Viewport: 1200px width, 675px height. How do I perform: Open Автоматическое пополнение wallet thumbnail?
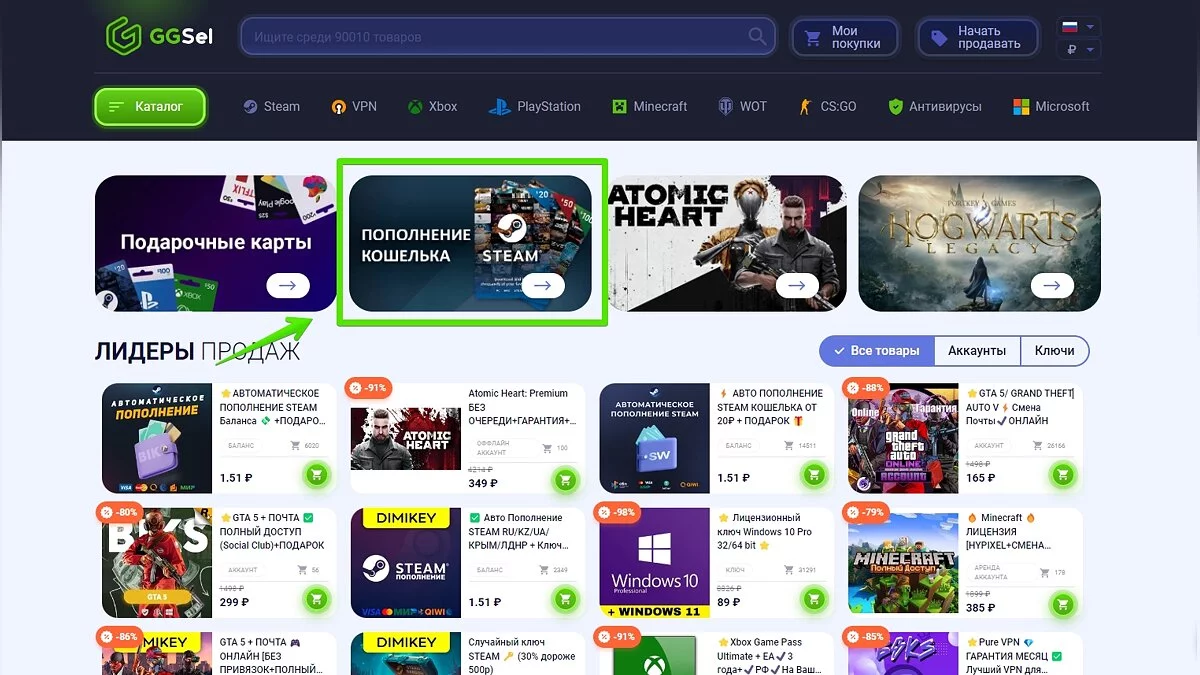(157, 438)
